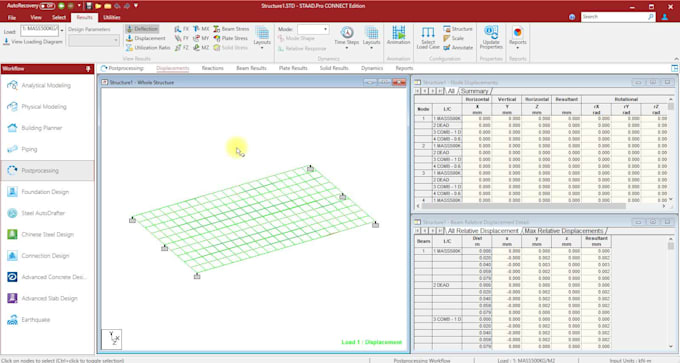This screenshot has height=363, width=680.
Task: Go to the Beam Results page tab
Action: 251,68
